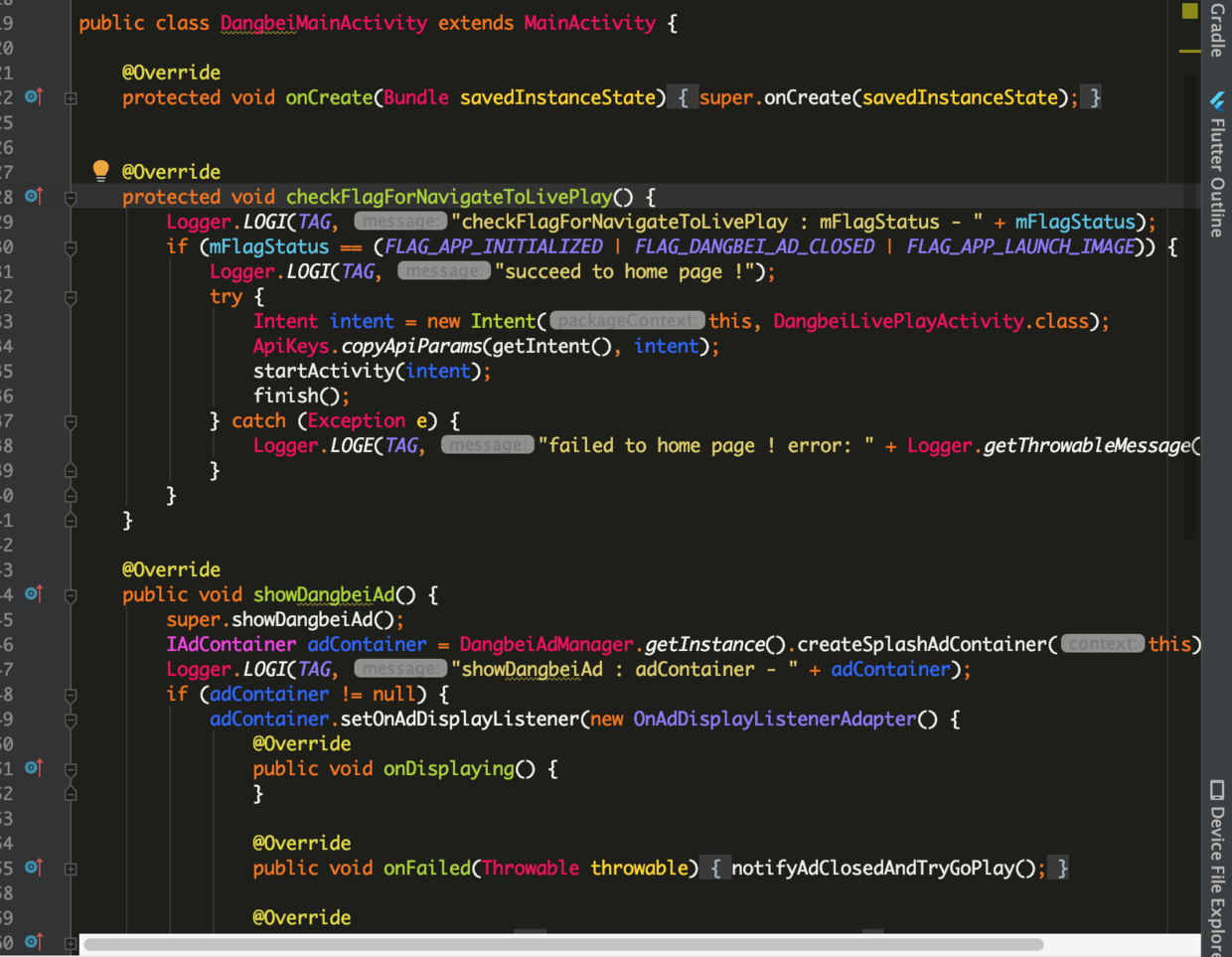Click the DangbeiAdManager class reference
The height and width of the screenshot is (957, 1232).
click(546, 644)
